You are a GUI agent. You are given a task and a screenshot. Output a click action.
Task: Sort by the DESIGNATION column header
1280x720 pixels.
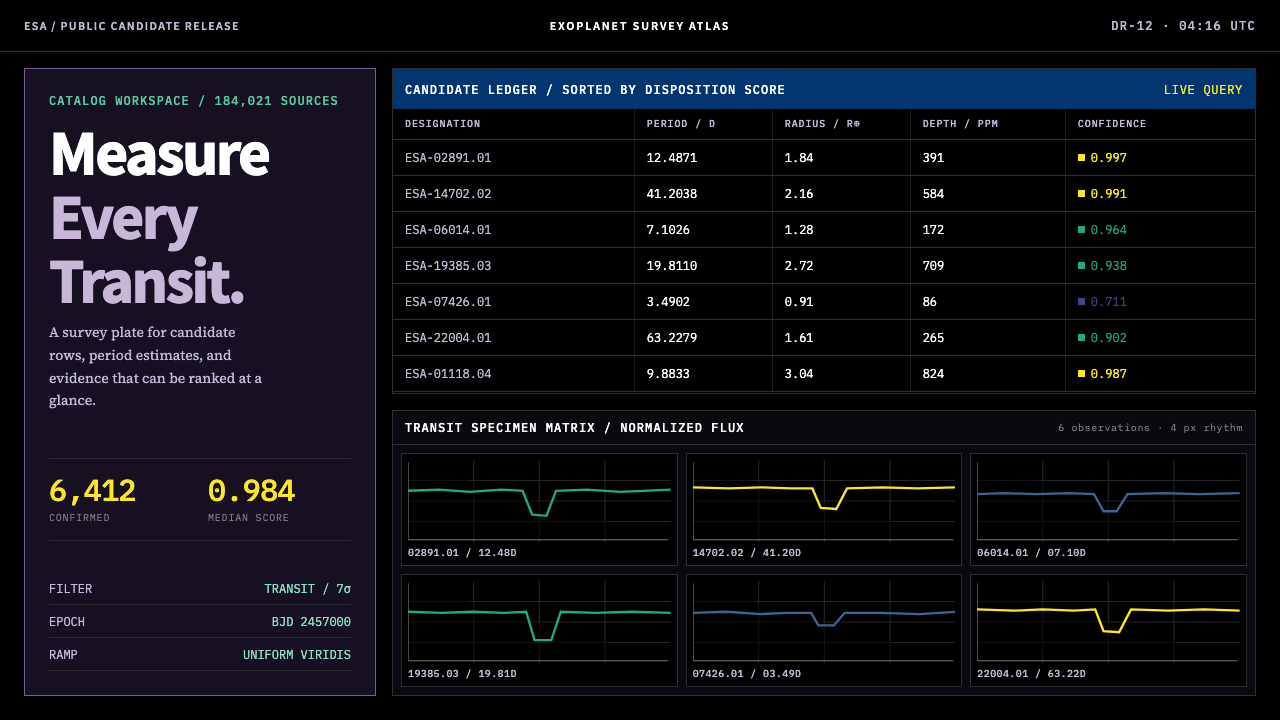click(443, 124)
